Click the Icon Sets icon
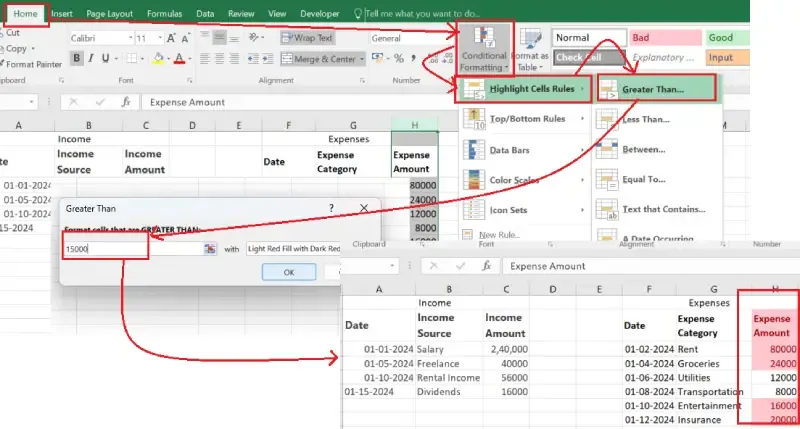Viewport: 800px width, 429px height. pyautogui.click(x=473, y=210)
